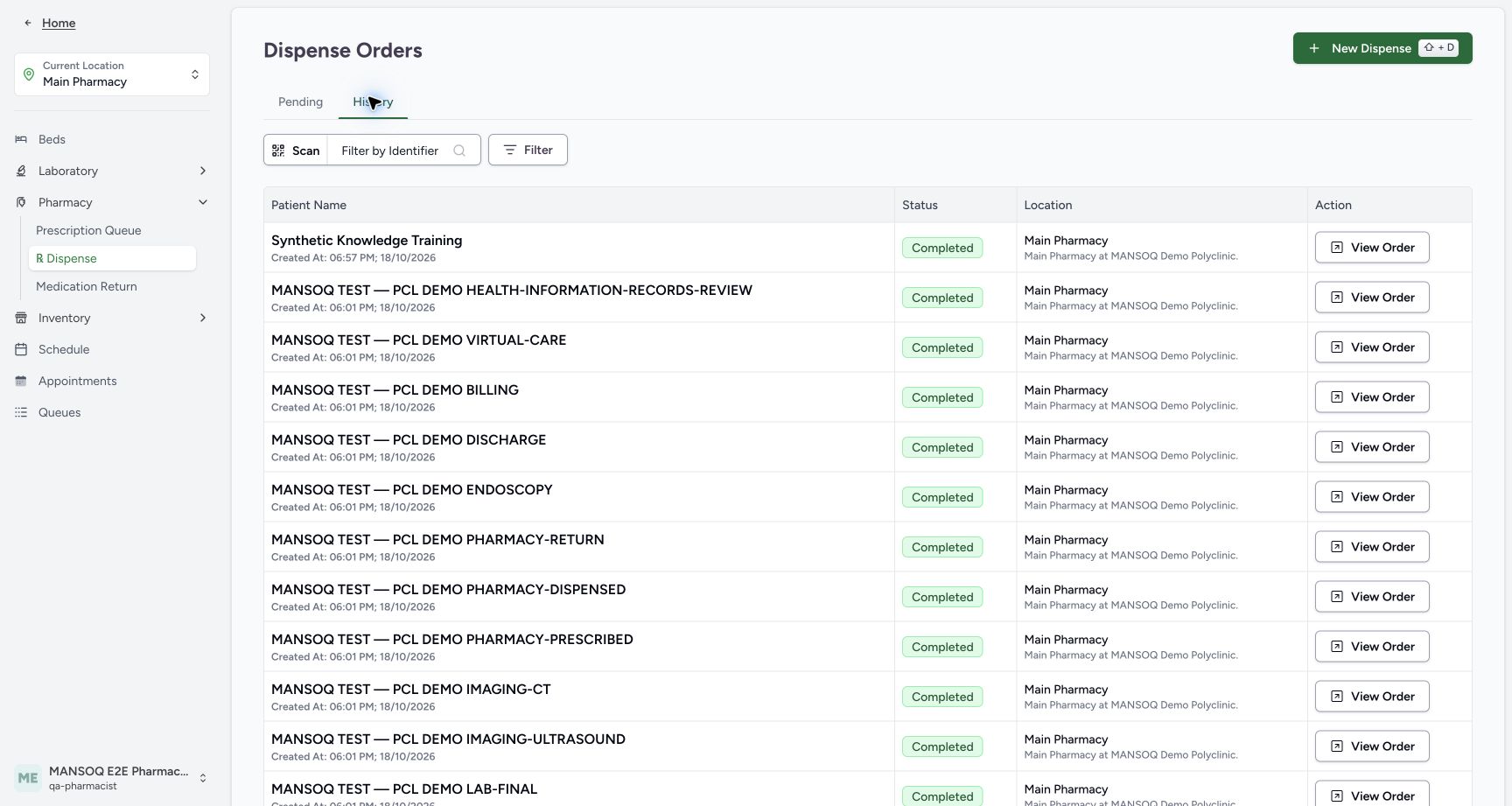Click the Queues list icon

tap(21, 412)
